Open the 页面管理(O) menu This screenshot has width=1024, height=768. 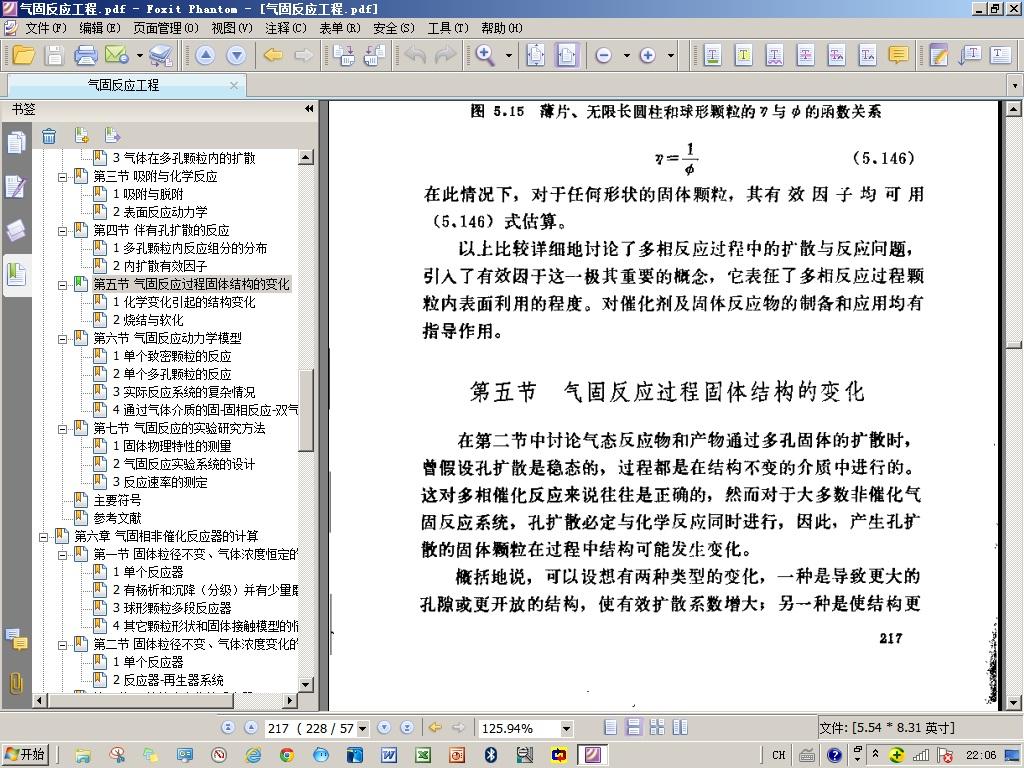point(166,28)
